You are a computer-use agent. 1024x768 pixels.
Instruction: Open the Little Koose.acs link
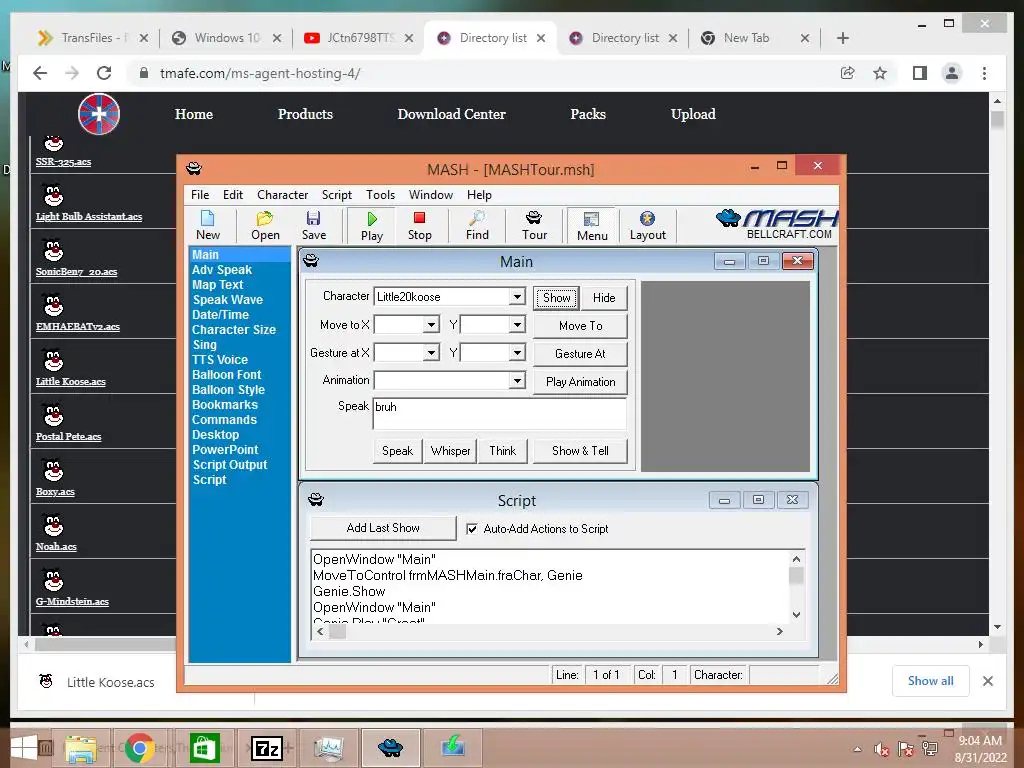[71, 381]
